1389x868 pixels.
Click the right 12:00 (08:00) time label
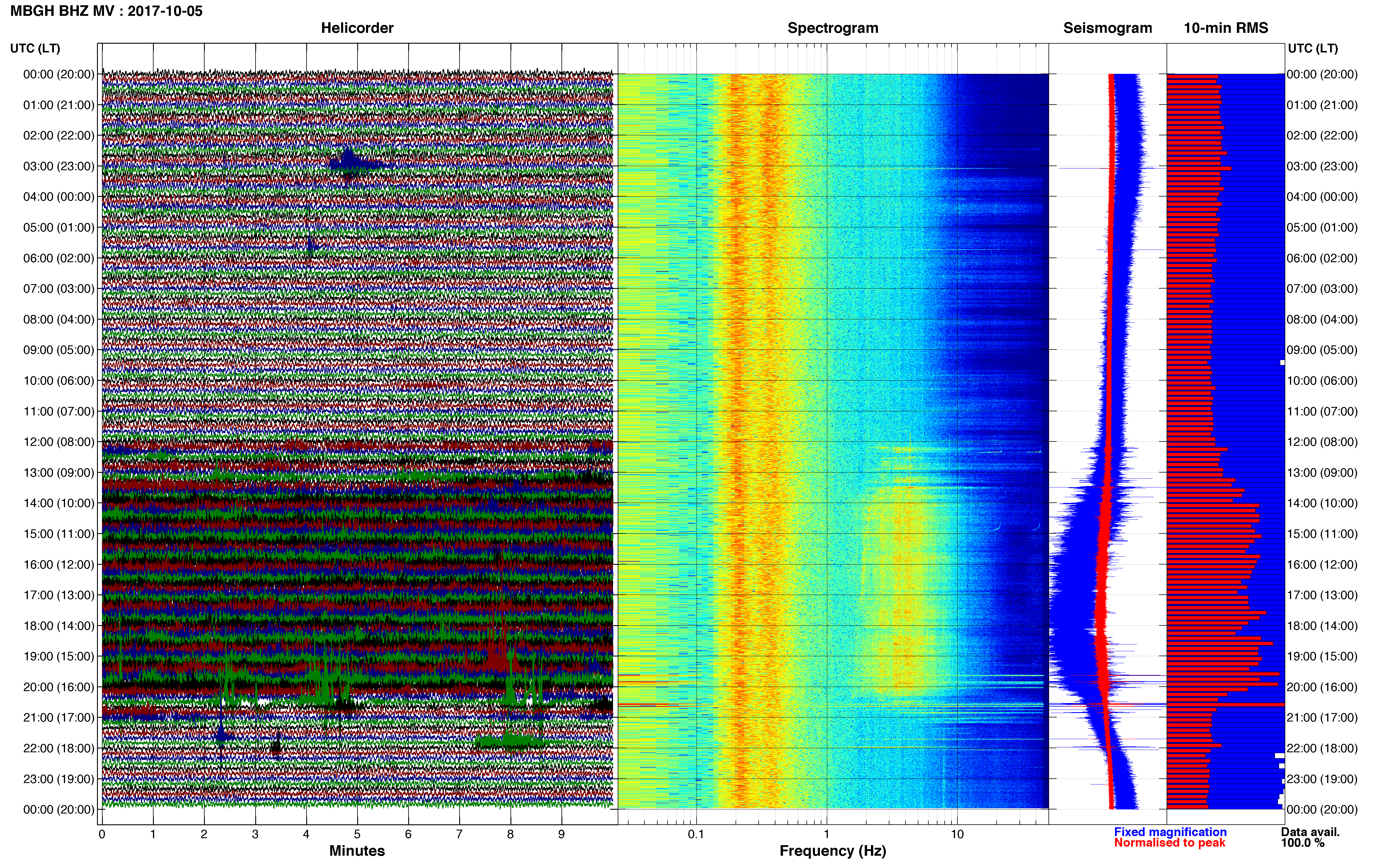1322,441
